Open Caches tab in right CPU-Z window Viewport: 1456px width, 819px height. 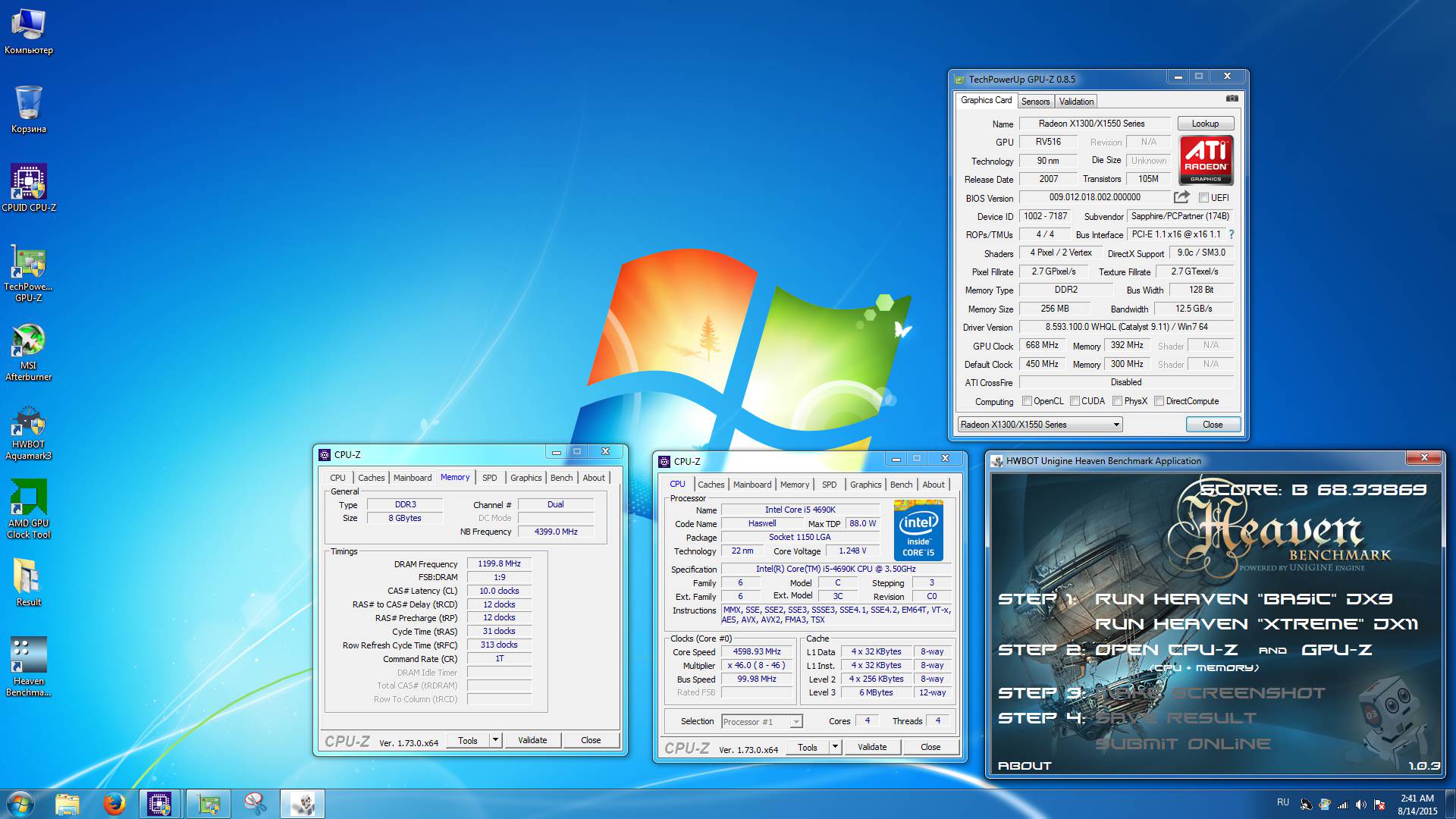coord(711,485)
